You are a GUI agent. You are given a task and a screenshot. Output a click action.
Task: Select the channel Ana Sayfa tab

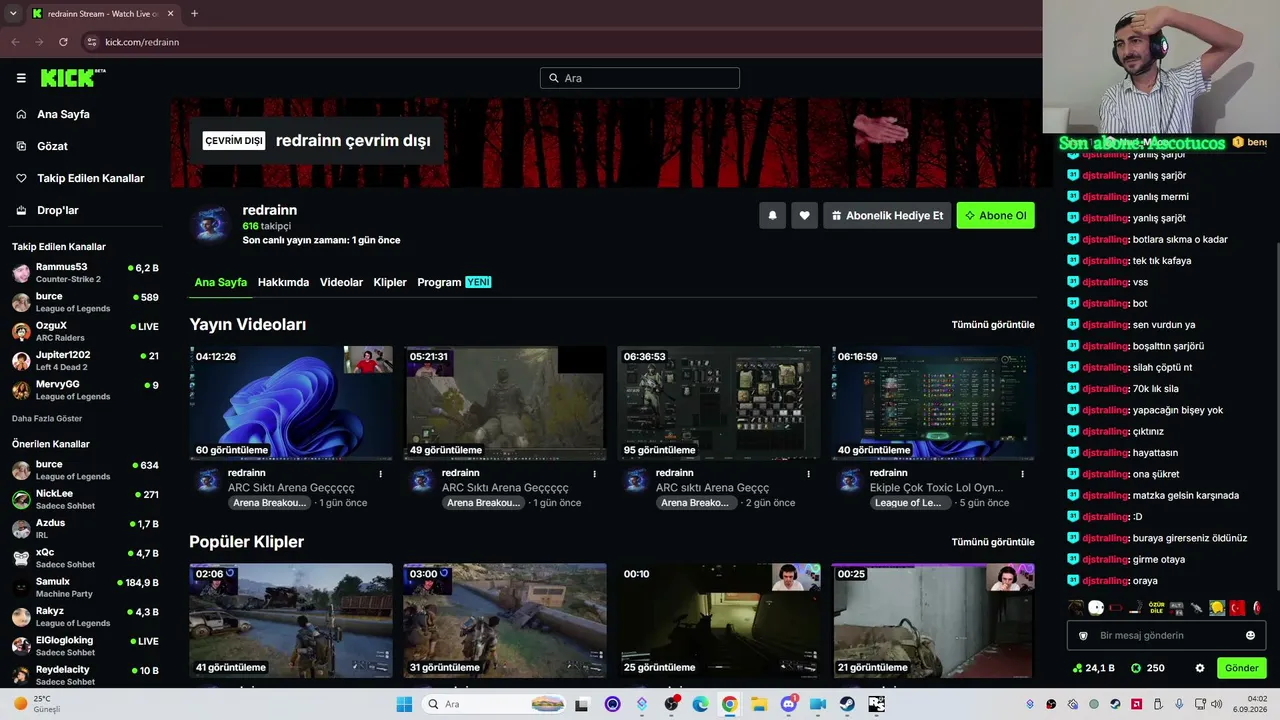tap(220, 282)
